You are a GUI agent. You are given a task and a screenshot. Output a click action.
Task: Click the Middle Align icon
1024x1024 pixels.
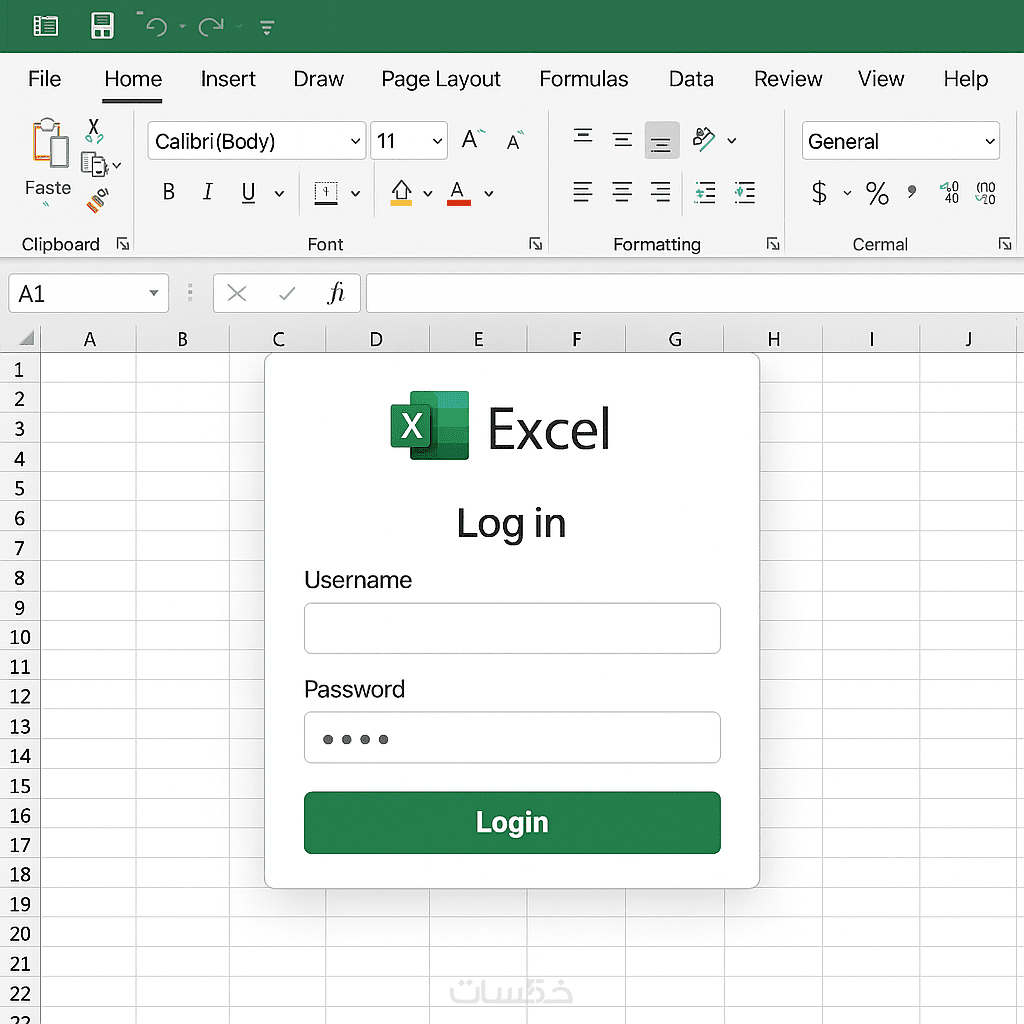pyautogui.click(x=622, y=140)
